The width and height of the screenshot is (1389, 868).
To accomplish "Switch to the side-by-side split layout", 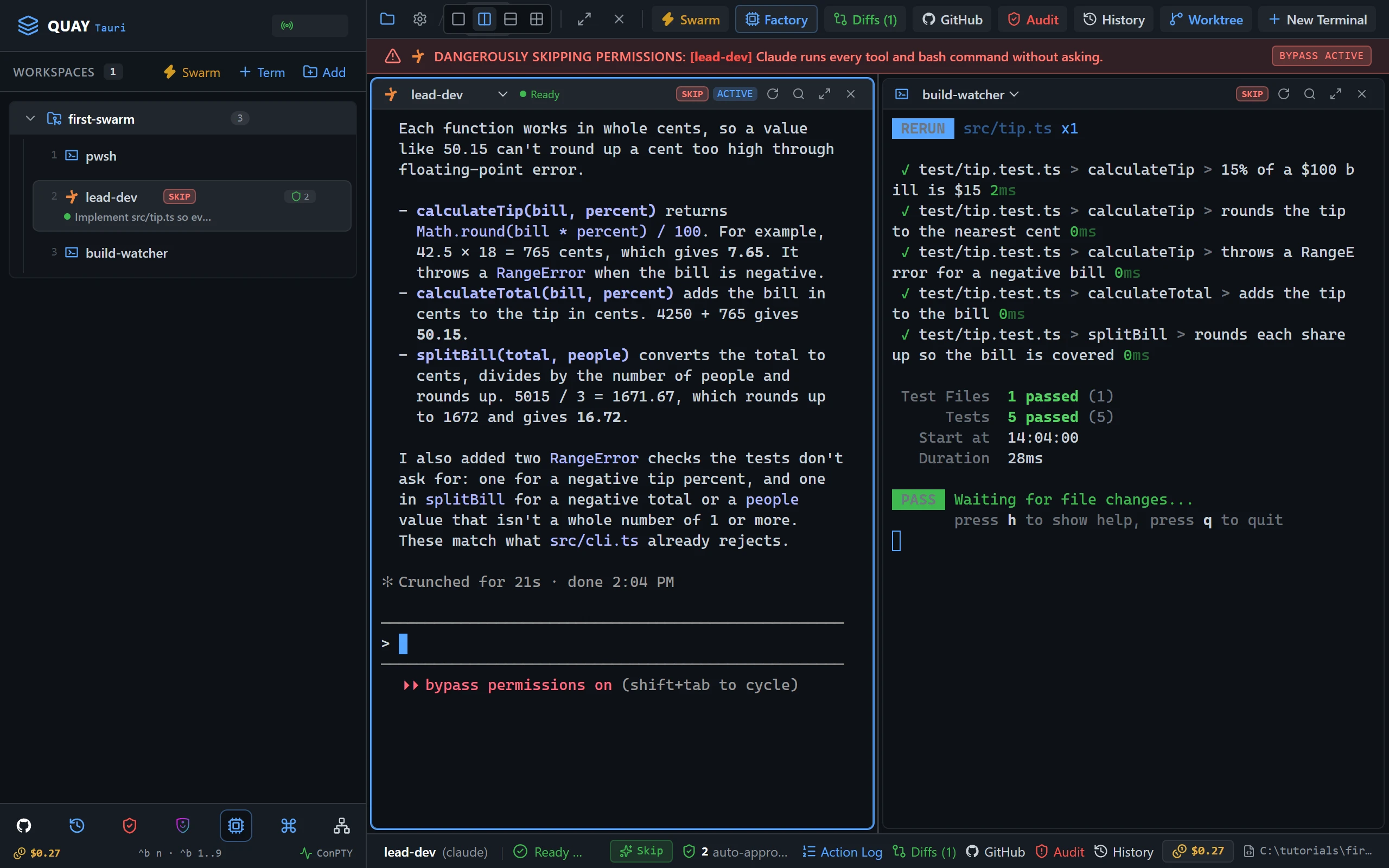I will [485, 20].
